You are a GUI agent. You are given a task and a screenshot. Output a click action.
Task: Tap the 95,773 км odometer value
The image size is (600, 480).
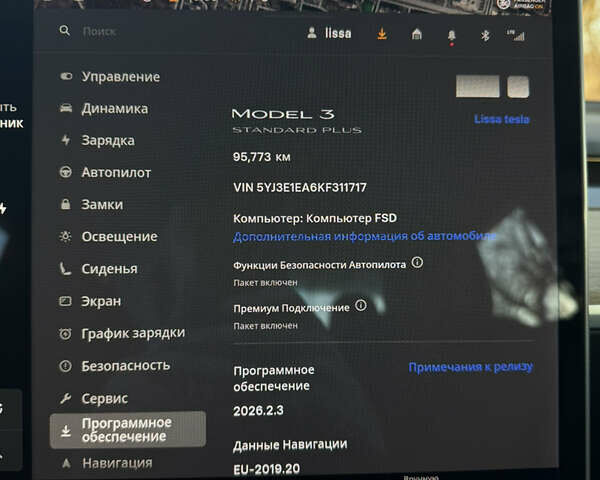262,157
